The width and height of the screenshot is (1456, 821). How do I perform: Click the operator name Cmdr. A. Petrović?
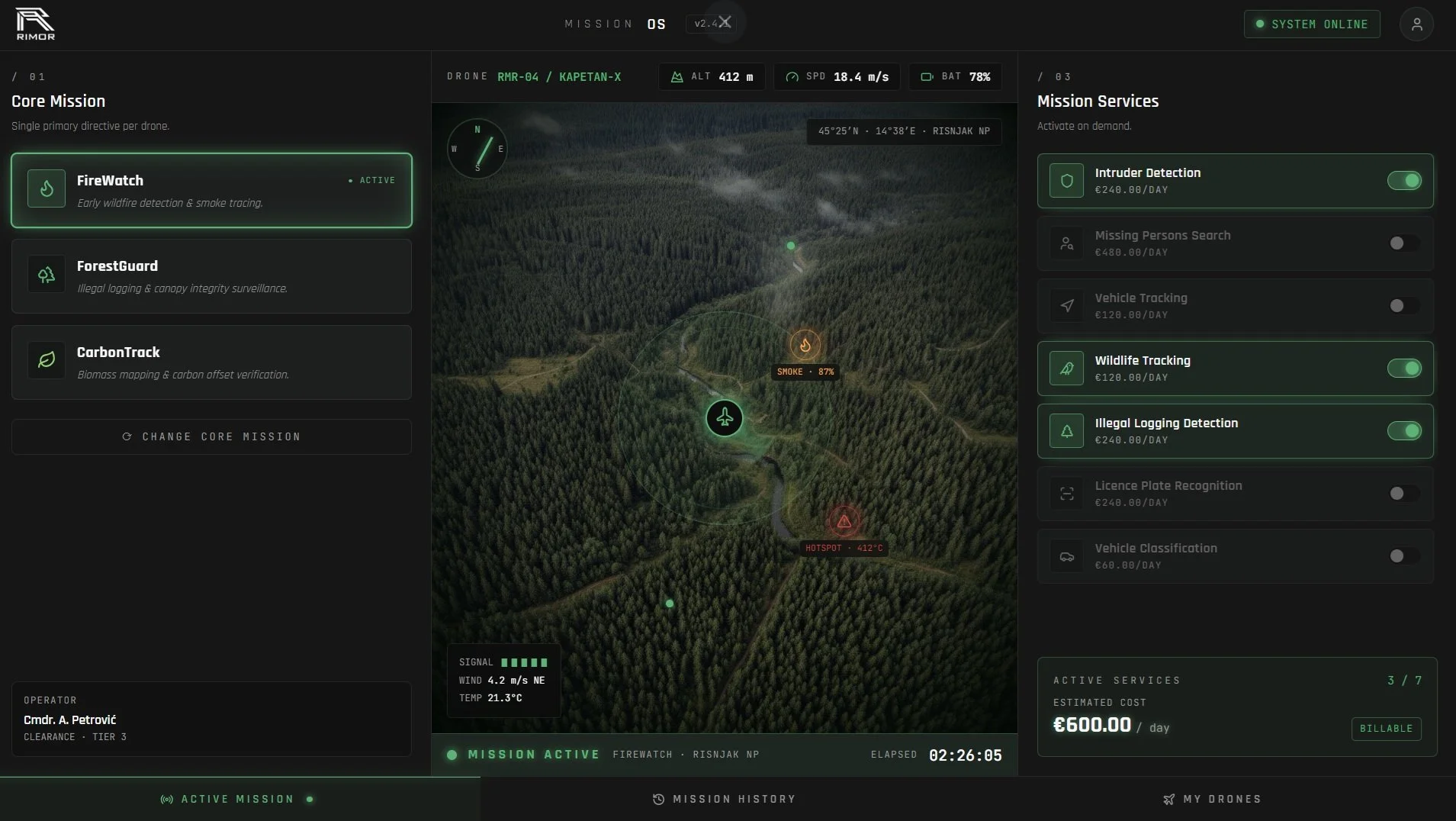pyautogui.click(x=70, y=720)
